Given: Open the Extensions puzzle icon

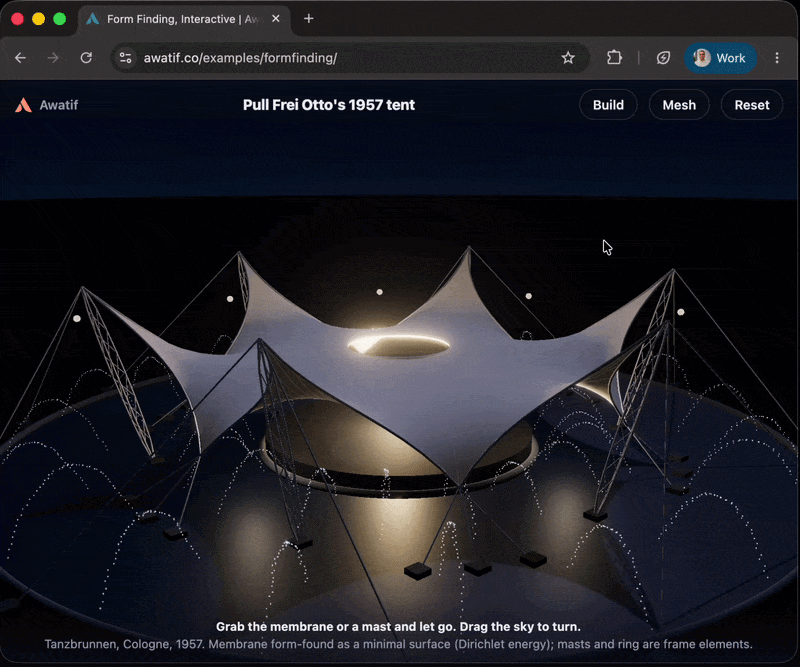Looking at the screenshot, I should [x=614, y=58].
